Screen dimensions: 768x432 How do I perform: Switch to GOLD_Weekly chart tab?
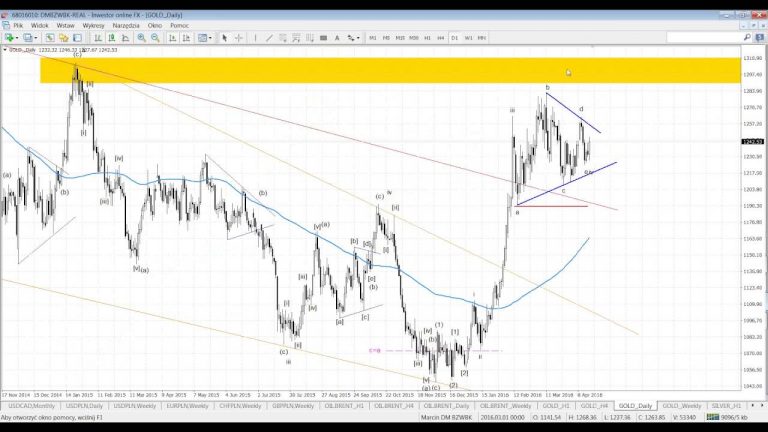tap(681, 406)
